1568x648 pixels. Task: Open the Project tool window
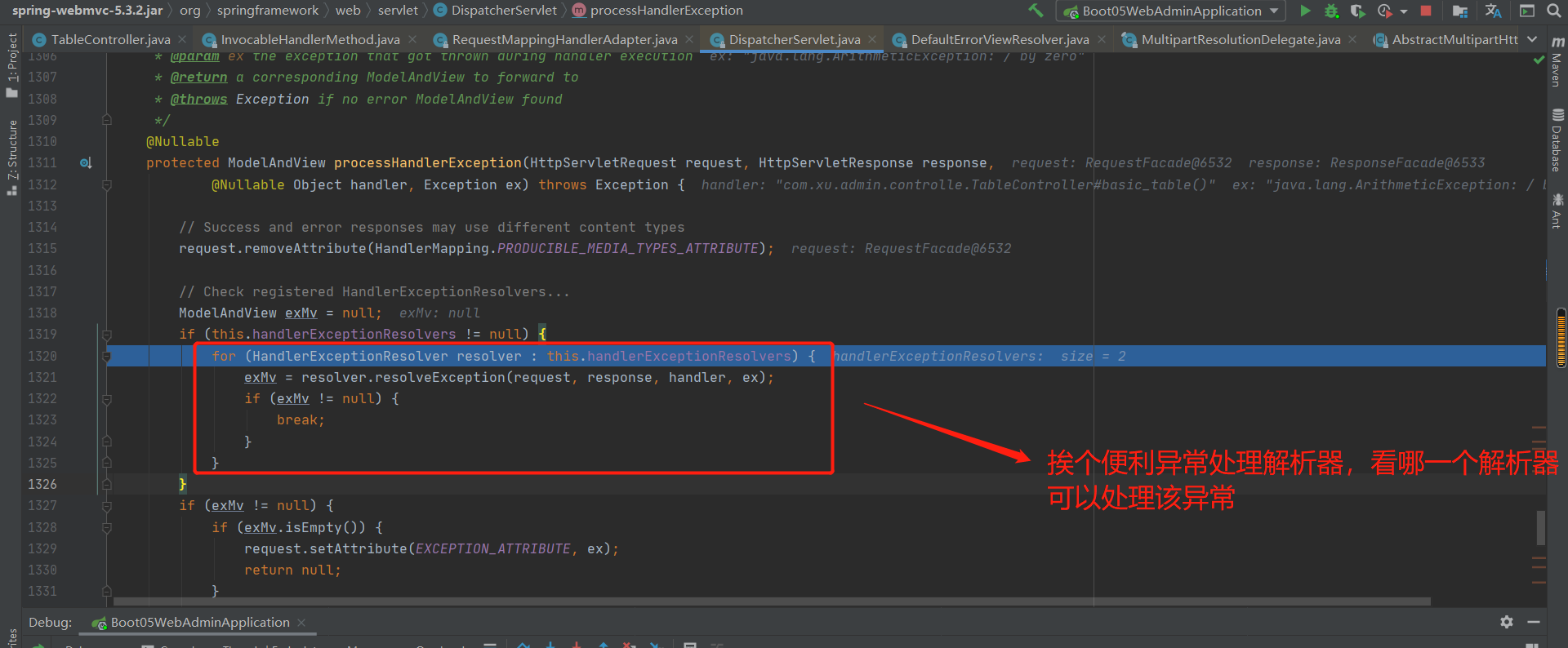tap(11, 65)
